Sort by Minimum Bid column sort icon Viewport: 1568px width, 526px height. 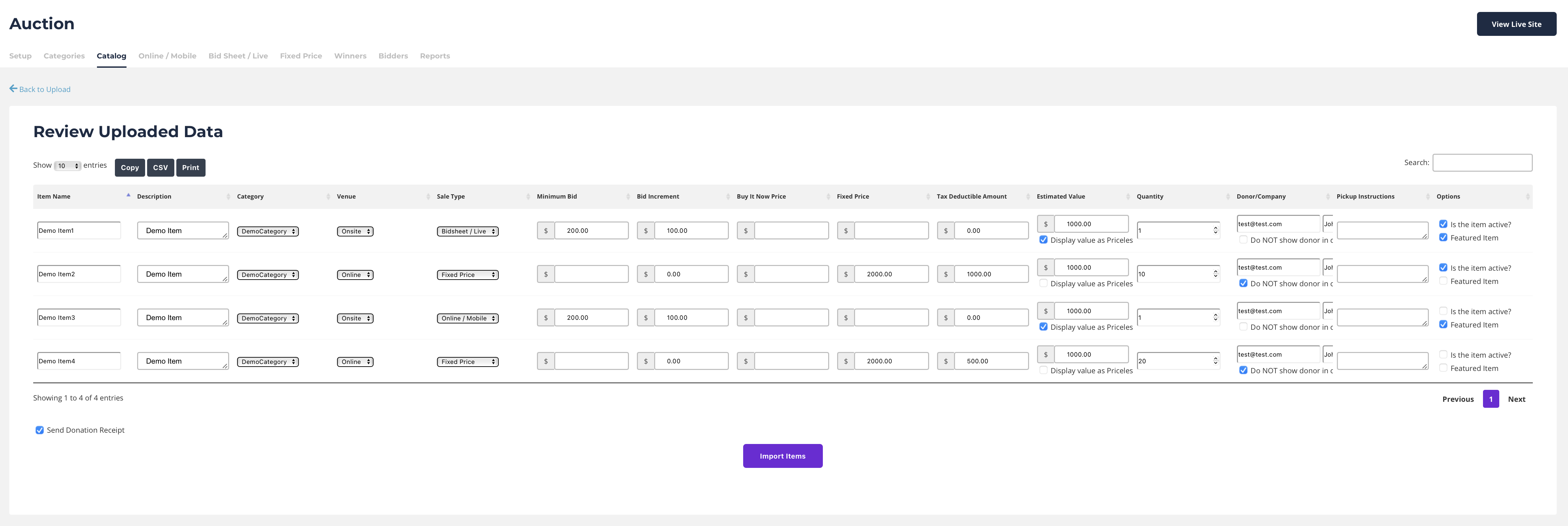[628, 197]
